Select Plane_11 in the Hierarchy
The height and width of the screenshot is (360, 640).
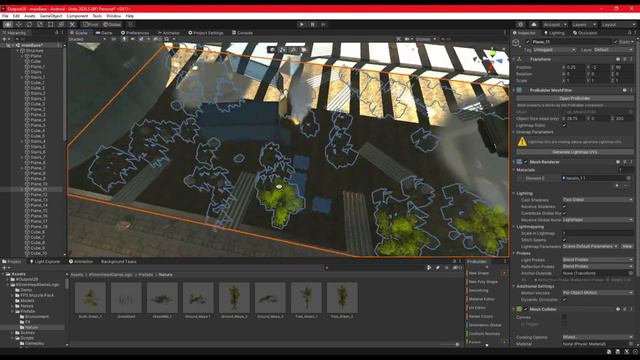[39, 189]
